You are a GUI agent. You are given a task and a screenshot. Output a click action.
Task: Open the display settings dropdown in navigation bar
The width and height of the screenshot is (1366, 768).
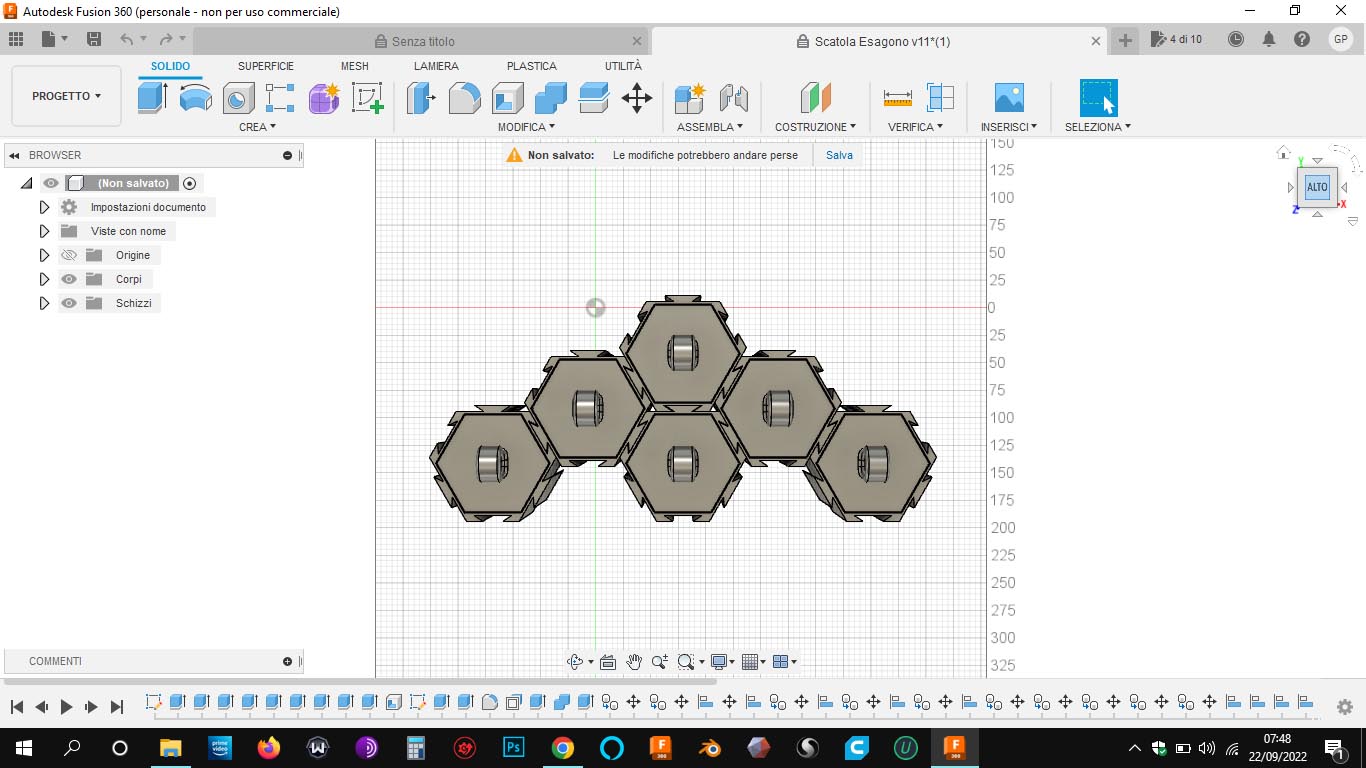click(x=731, y=661)
